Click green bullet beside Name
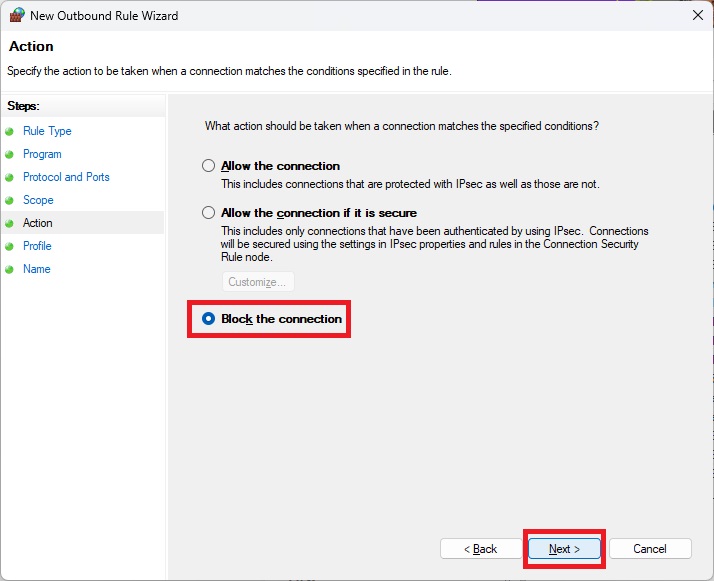This screenshot has height=581, width=714. [9, 269]
